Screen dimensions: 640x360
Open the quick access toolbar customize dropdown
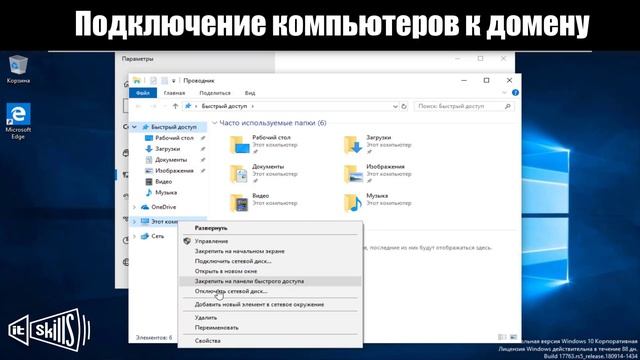pos(173,81)
